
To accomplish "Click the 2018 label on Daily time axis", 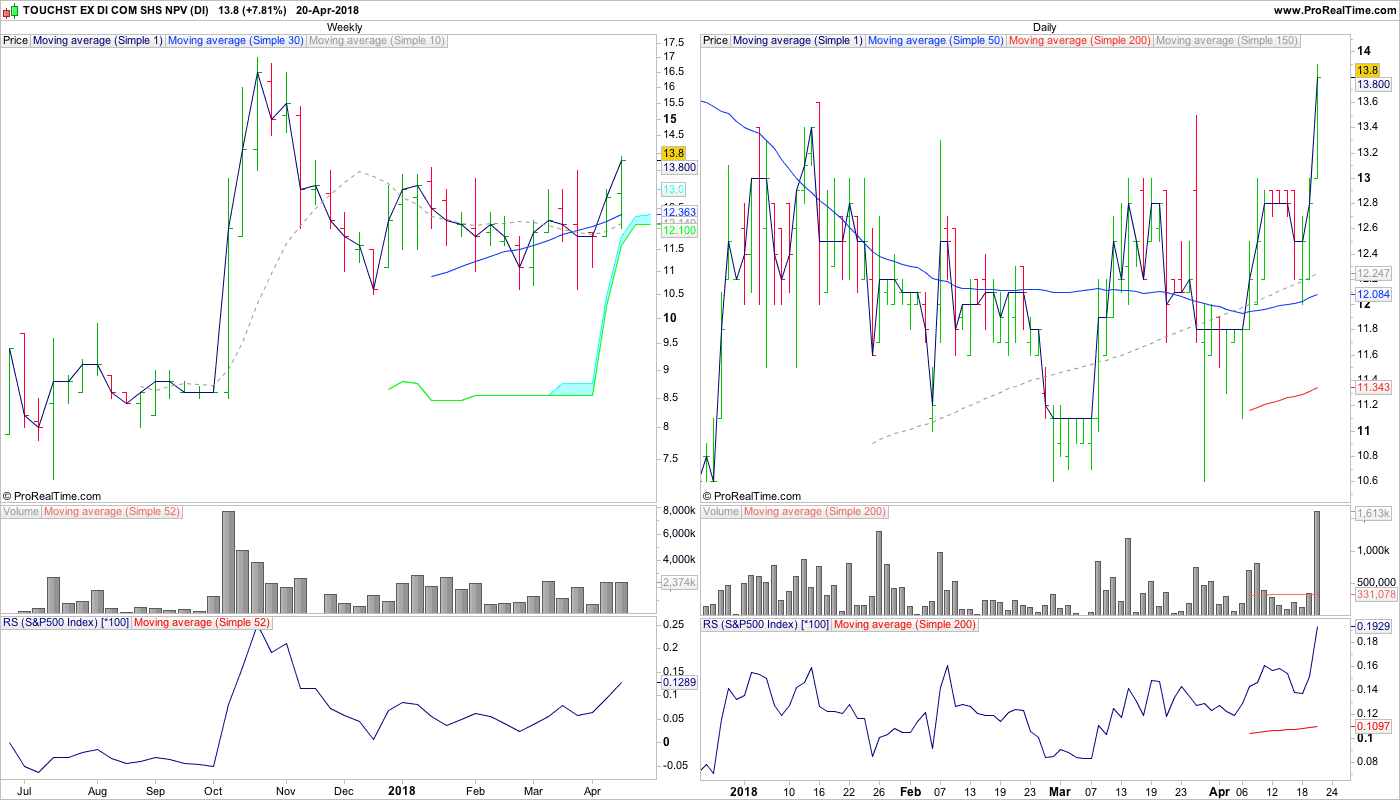I will pos(743,790).
